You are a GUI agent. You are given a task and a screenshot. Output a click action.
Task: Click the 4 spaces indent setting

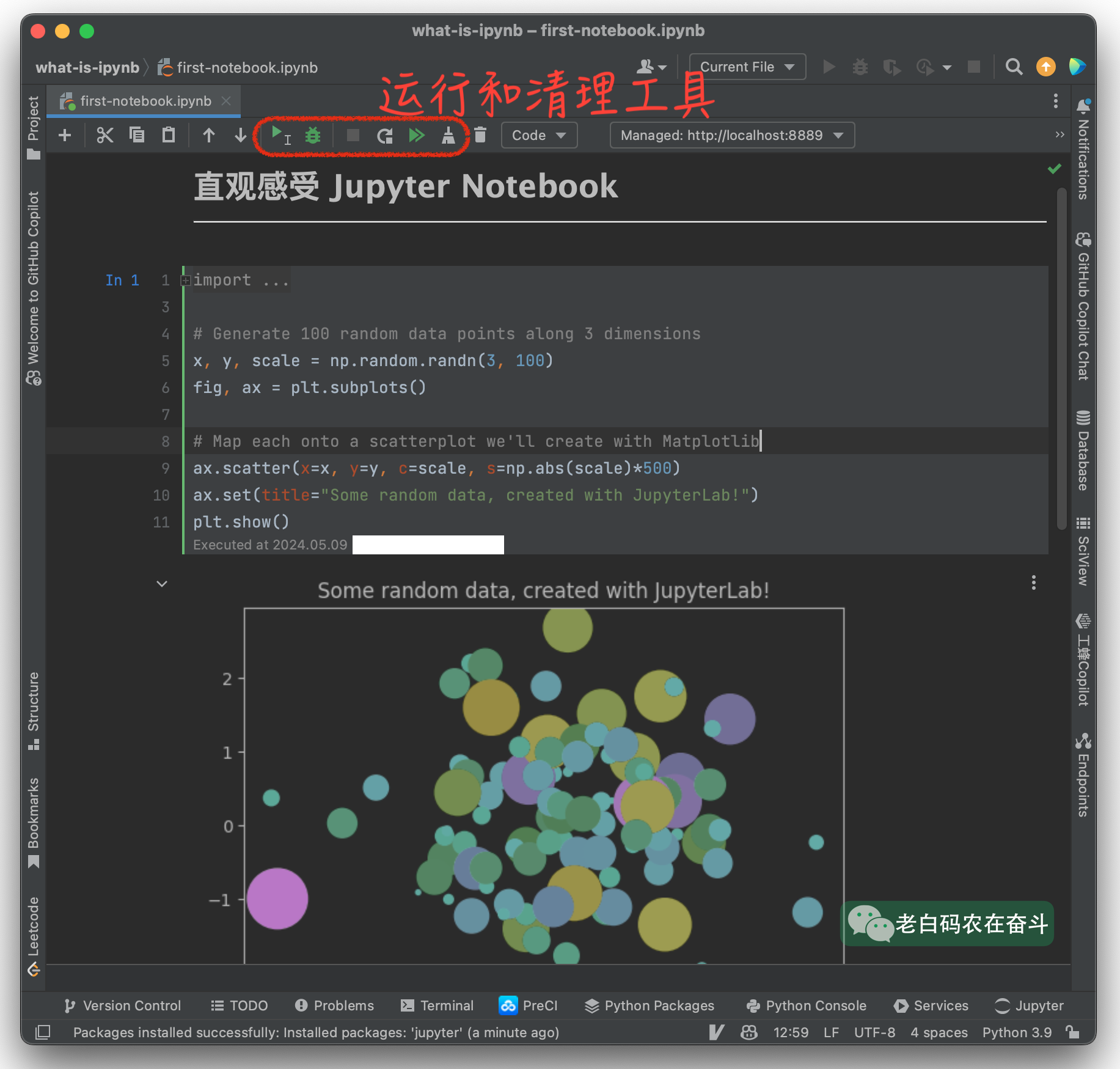(939, 1032)
